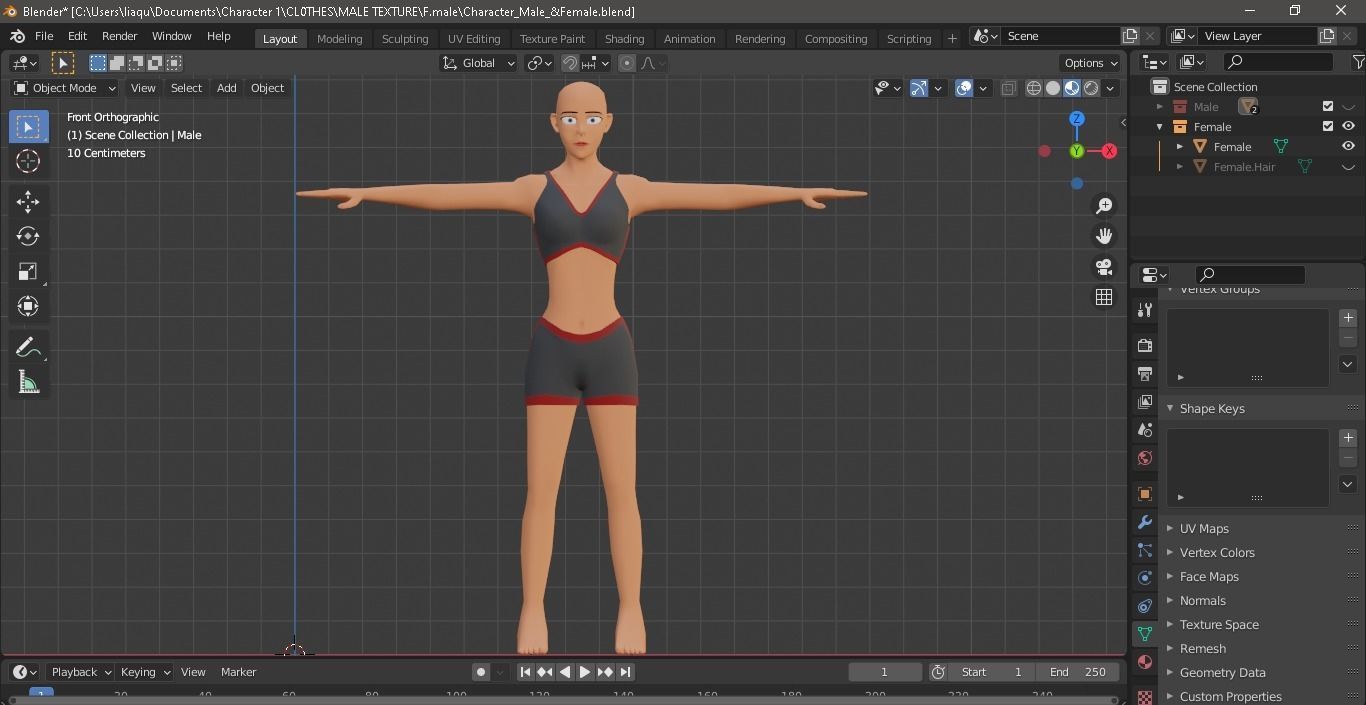
Task: Open the Modifiers properties wrench tab
Action: tap(1145, 522)
